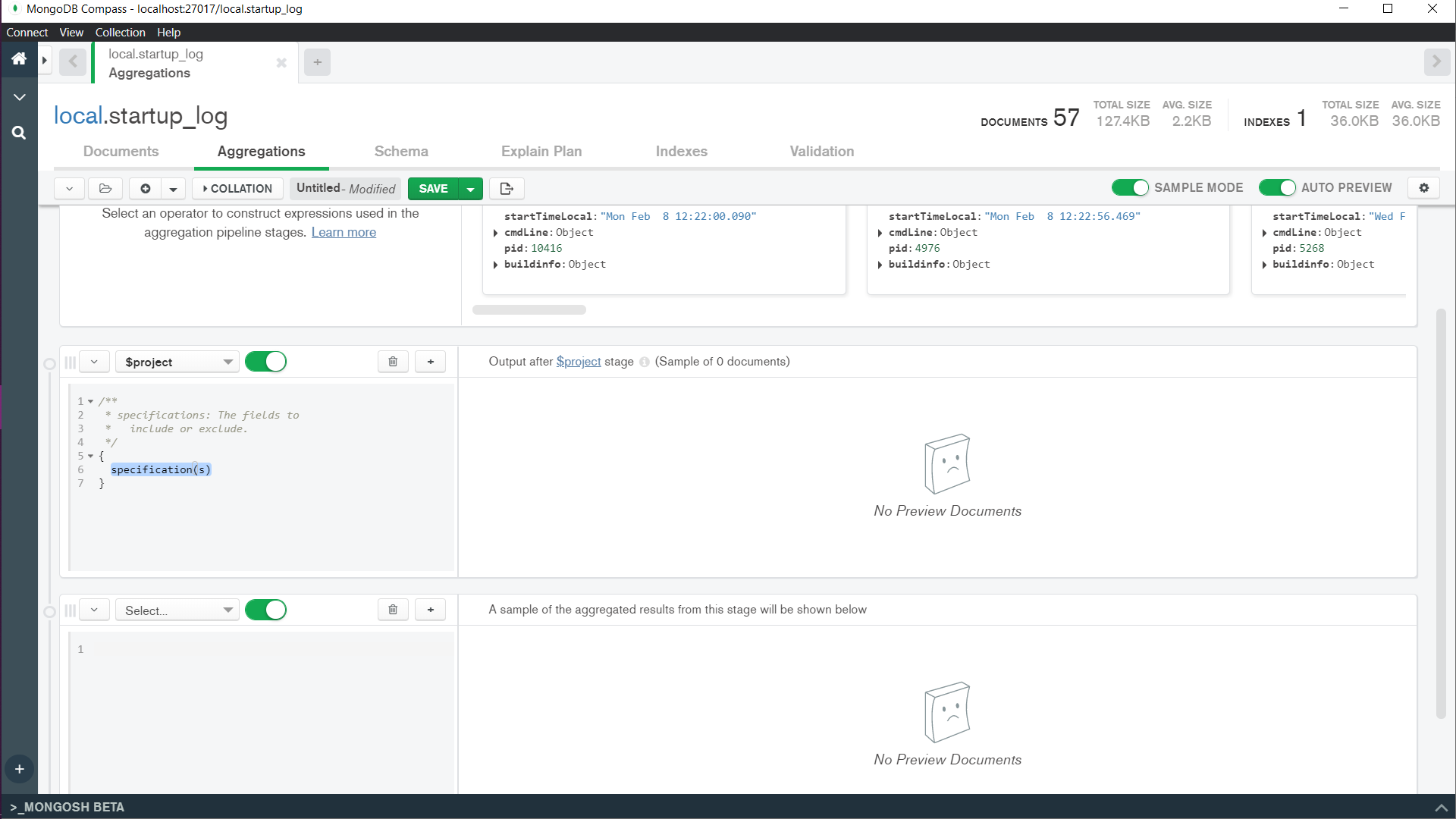Click into the $project stage editor
Screen dimensions: 1456x819
[x=262, y=476]
